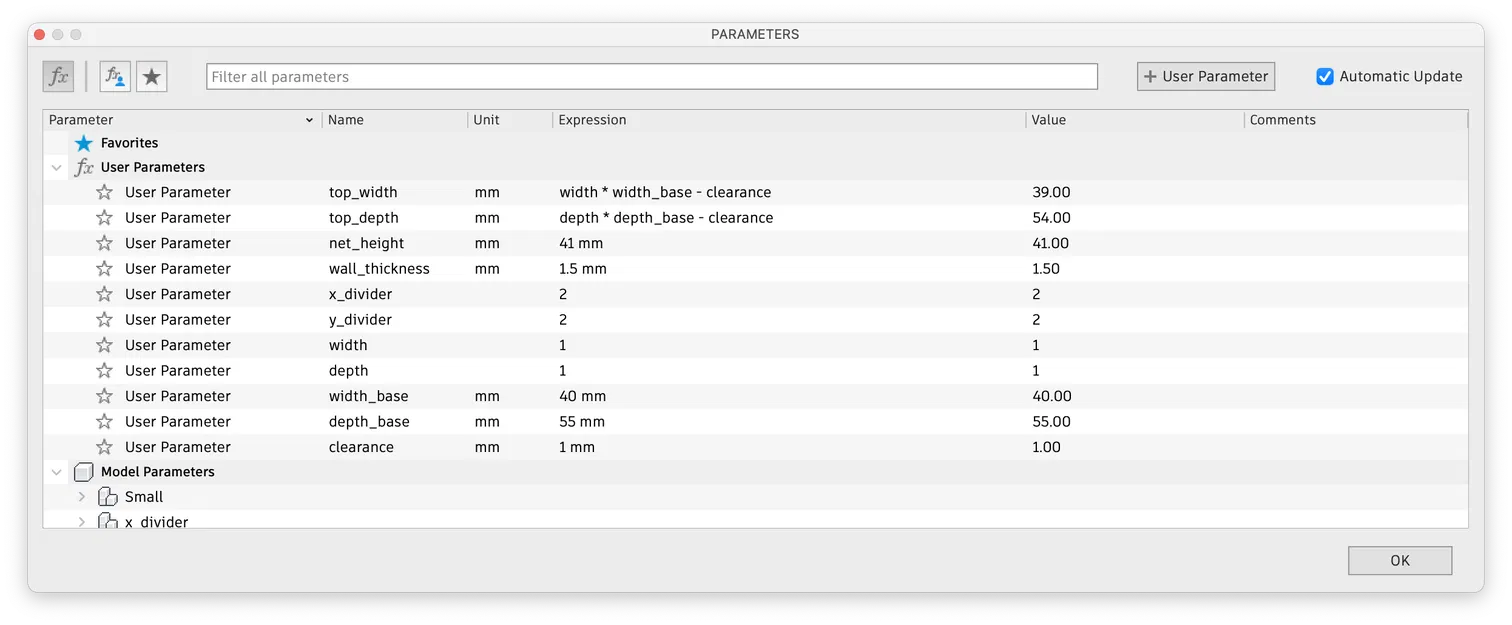Click the Filter all parameters search field
The image size is (1512, 625).
point(651,77)
